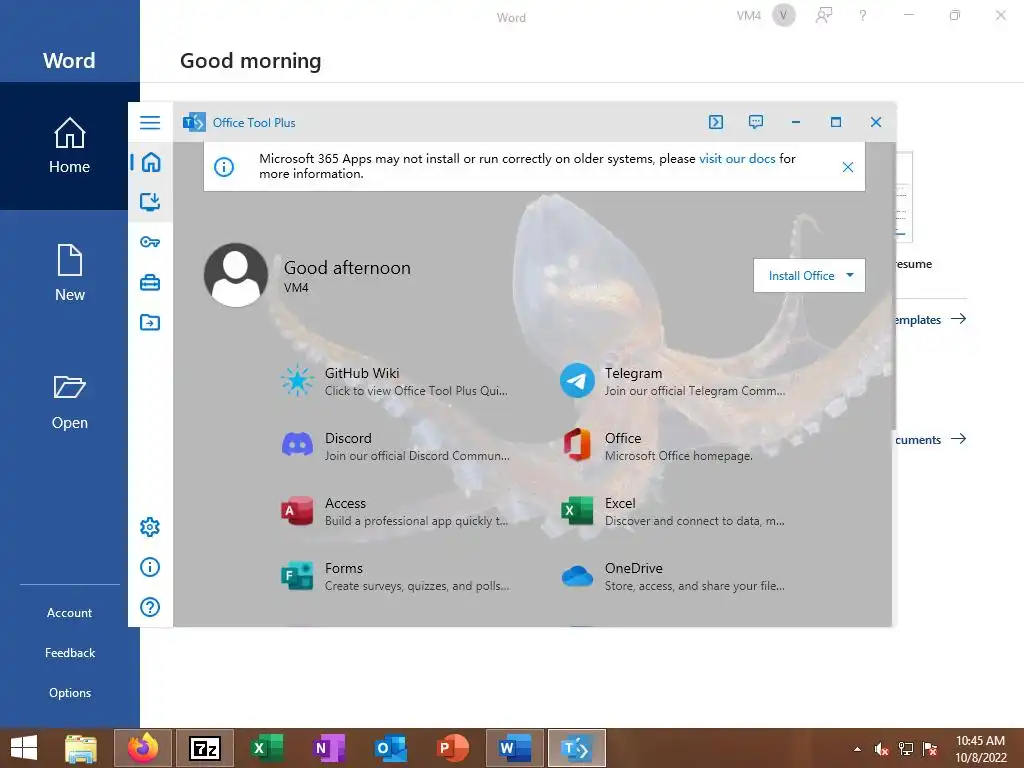Viewport: 1024px width, 768px height.
Task: Select the Home icon in Office Tool Plus sidebar
Action: [151, 162]
